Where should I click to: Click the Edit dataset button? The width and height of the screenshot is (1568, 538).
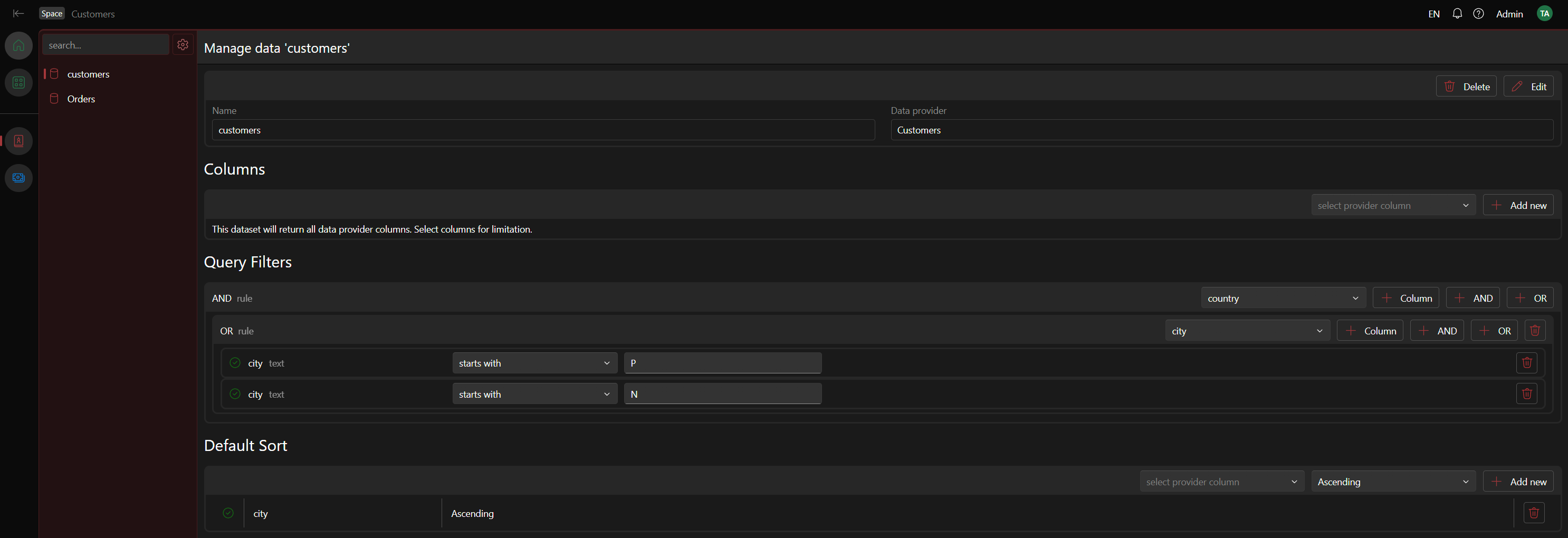[1528, 87]
